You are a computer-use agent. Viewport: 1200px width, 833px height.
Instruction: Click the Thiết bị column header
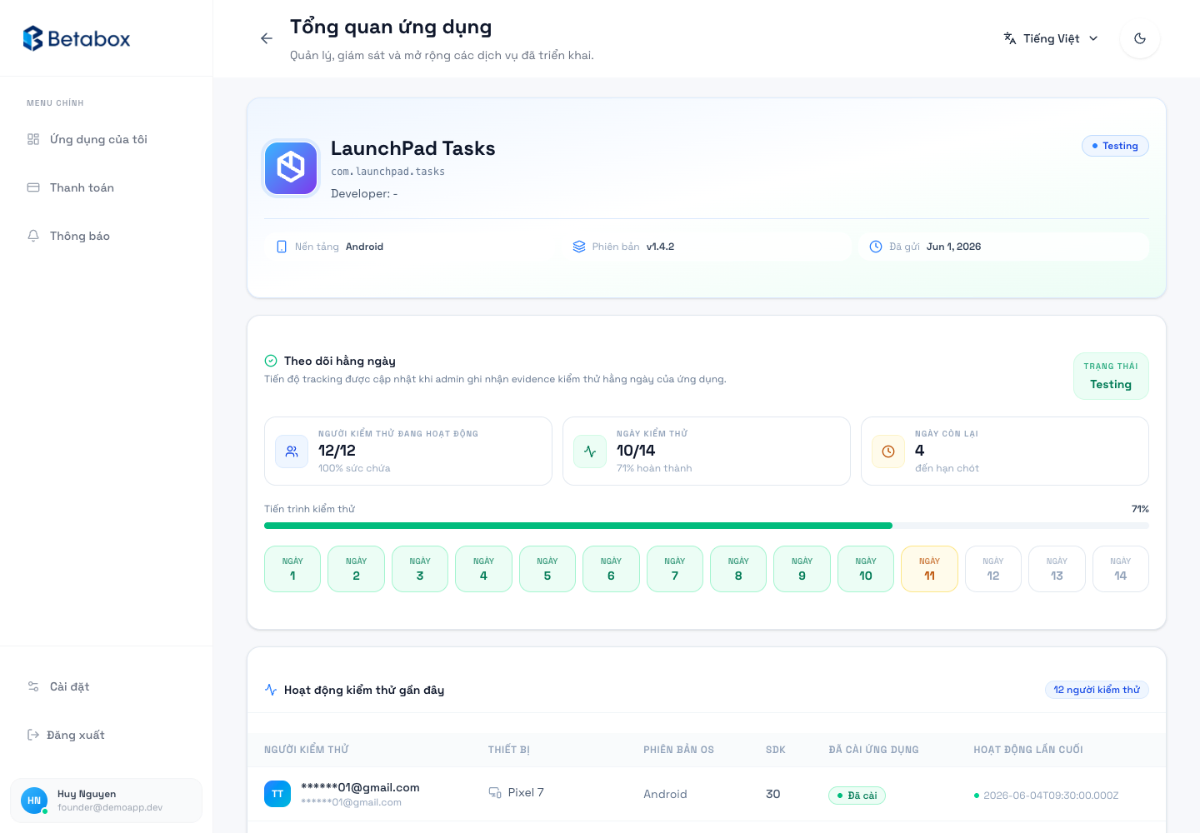tap(509, 750)
